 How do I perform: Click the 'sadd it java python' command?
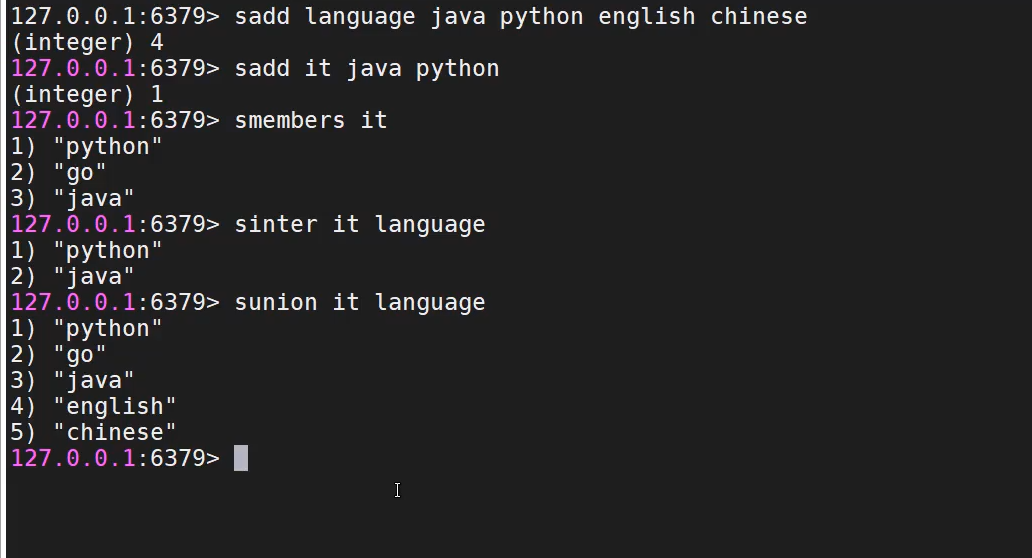(366, 68)
